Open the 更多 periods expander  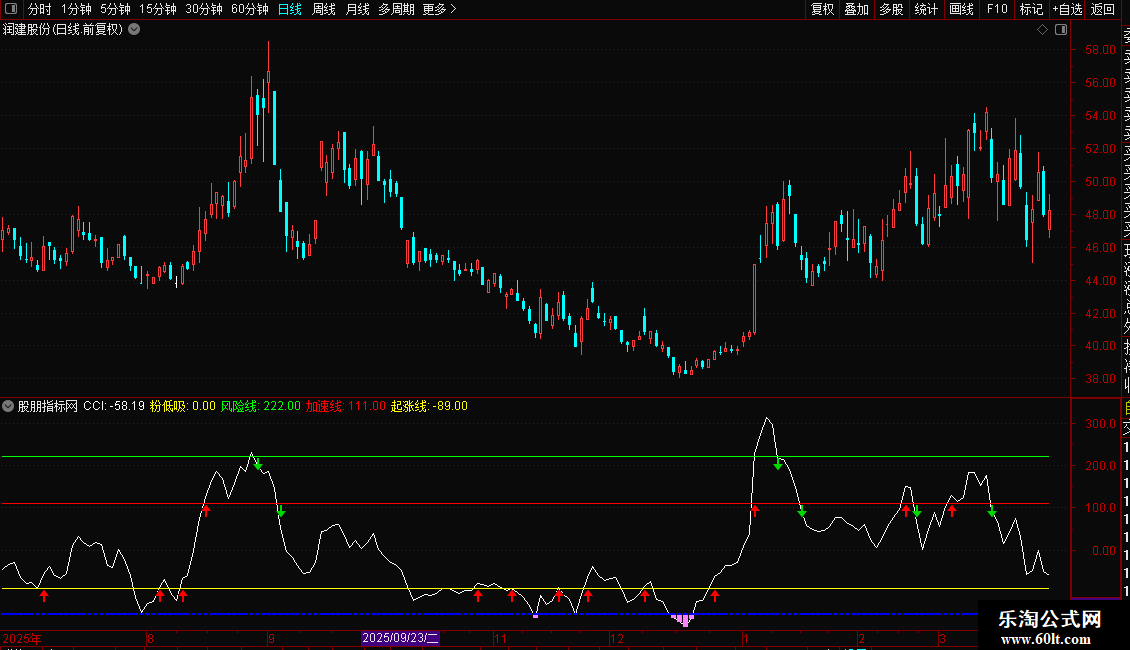coord(439,9)
